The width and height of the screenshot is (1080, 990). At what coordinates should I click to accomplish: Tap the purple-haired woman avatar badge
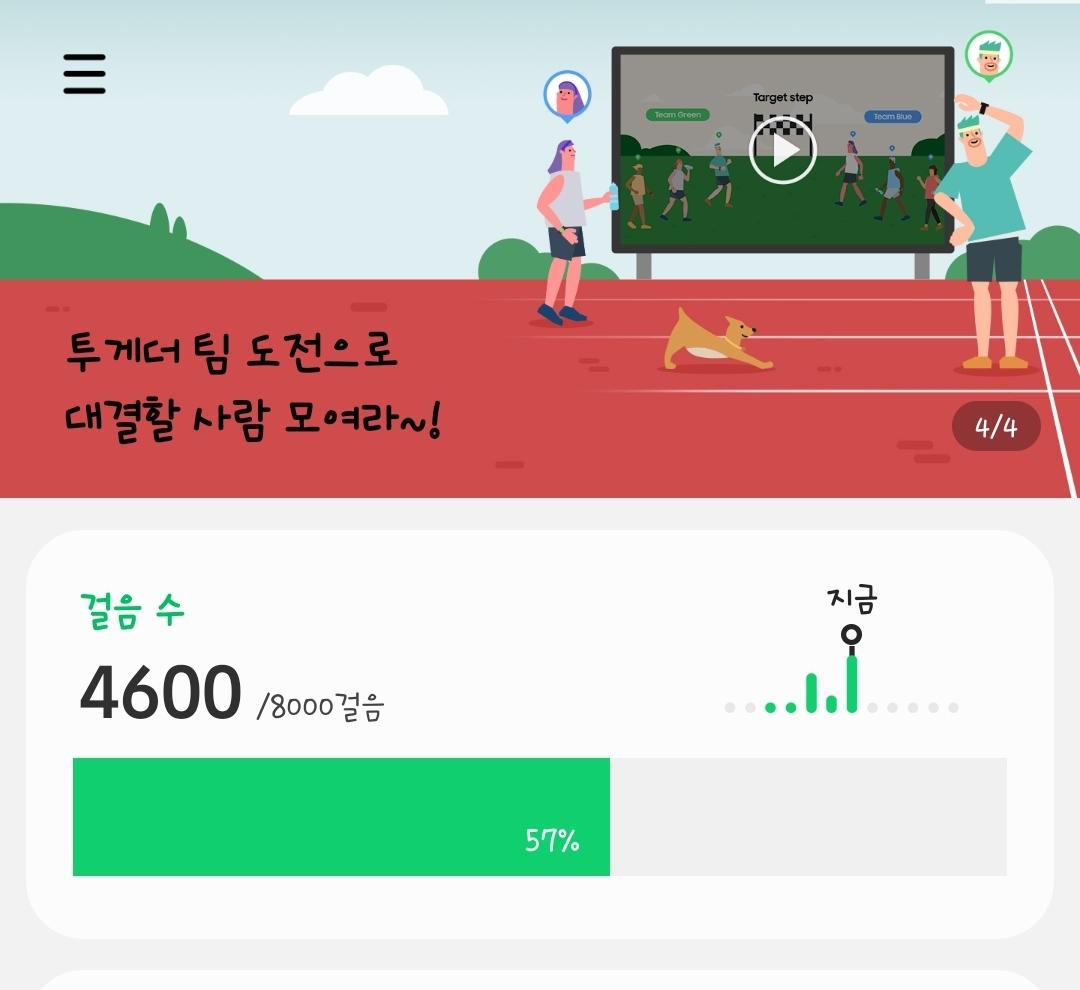[567, 96]
